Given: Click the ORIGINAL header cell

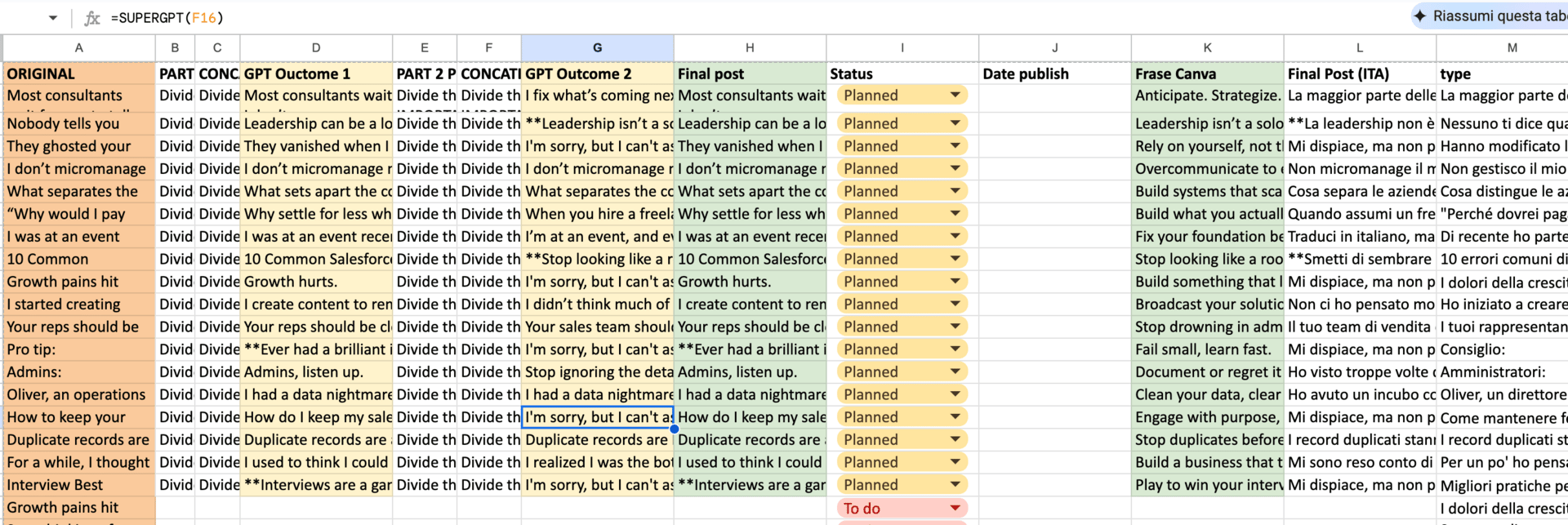Looking at the screenshot, I should pyautogui.click(x=78, y=73).
